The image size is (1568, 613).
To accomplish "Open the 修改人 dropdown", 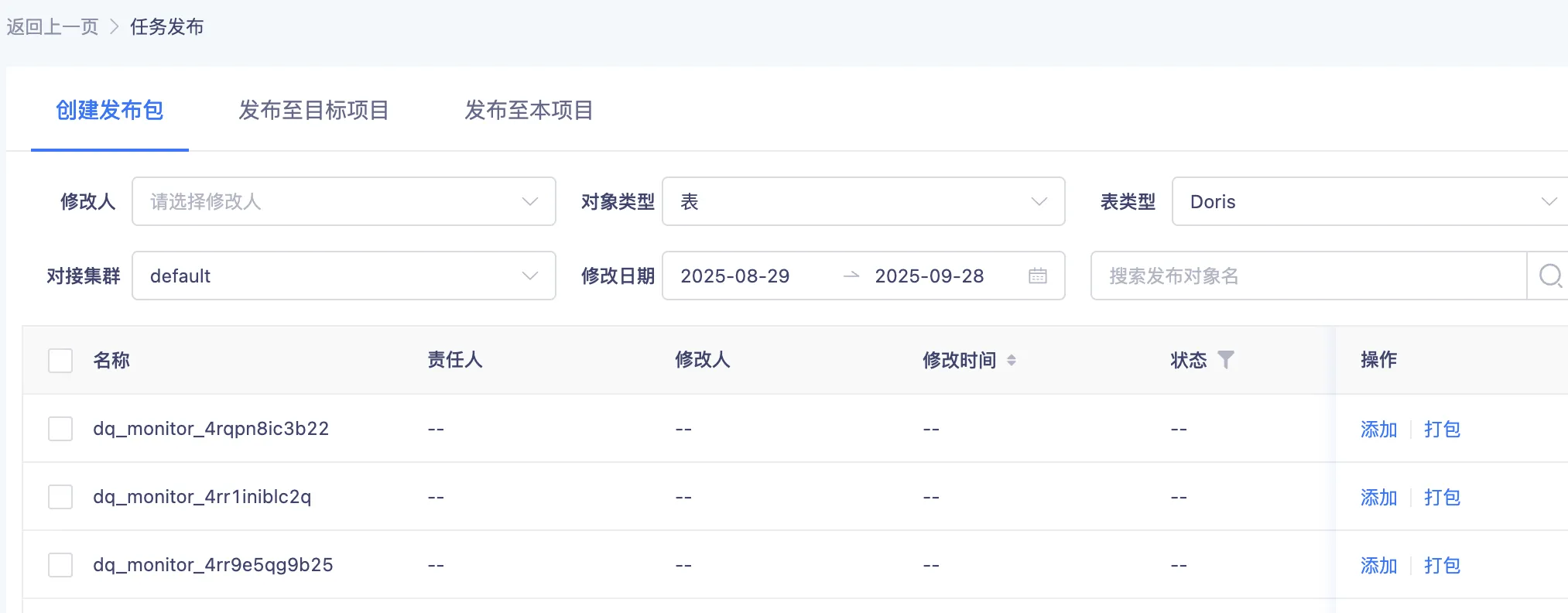I will point(344,201).
